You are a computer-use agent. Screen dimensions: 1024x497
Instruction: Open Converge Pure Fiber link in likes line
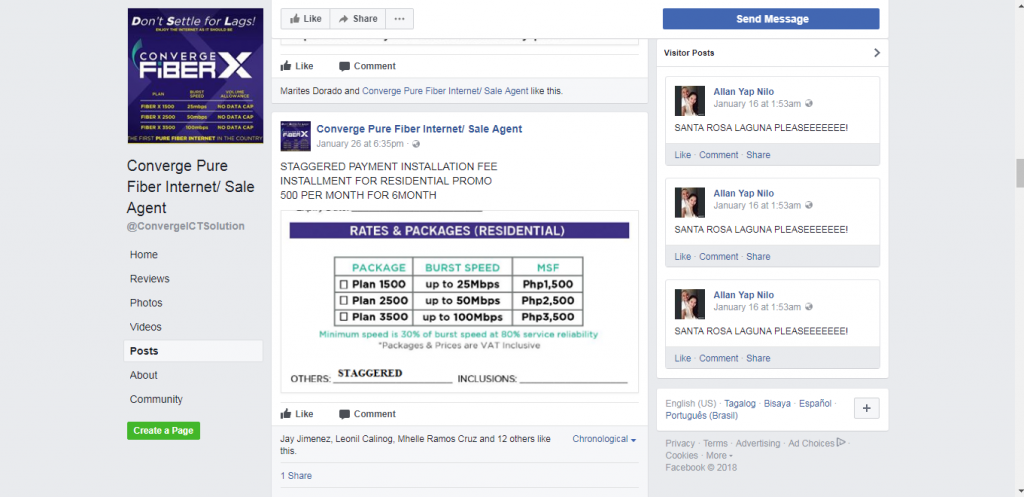point(445,91)
